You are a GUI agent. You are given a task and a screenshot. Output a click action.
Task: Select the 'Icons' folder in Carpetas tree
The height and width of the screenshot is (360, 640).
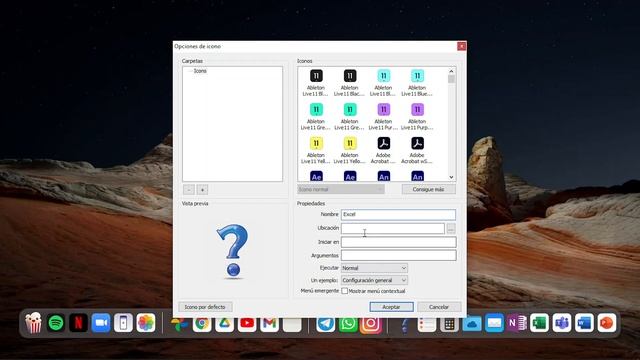[200, 71]
